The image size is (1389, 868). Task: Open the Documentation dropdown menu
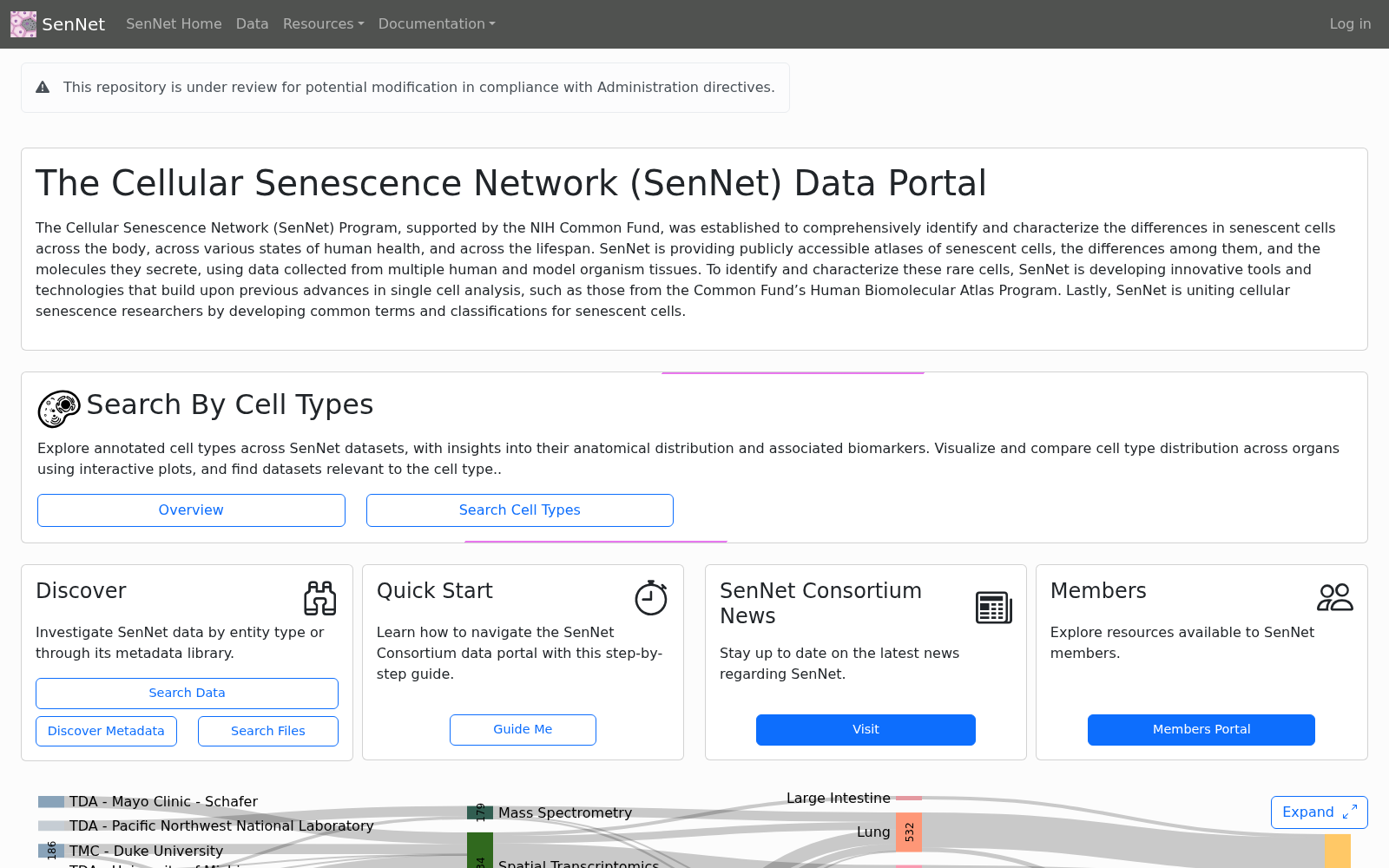[x=437, y=24]
